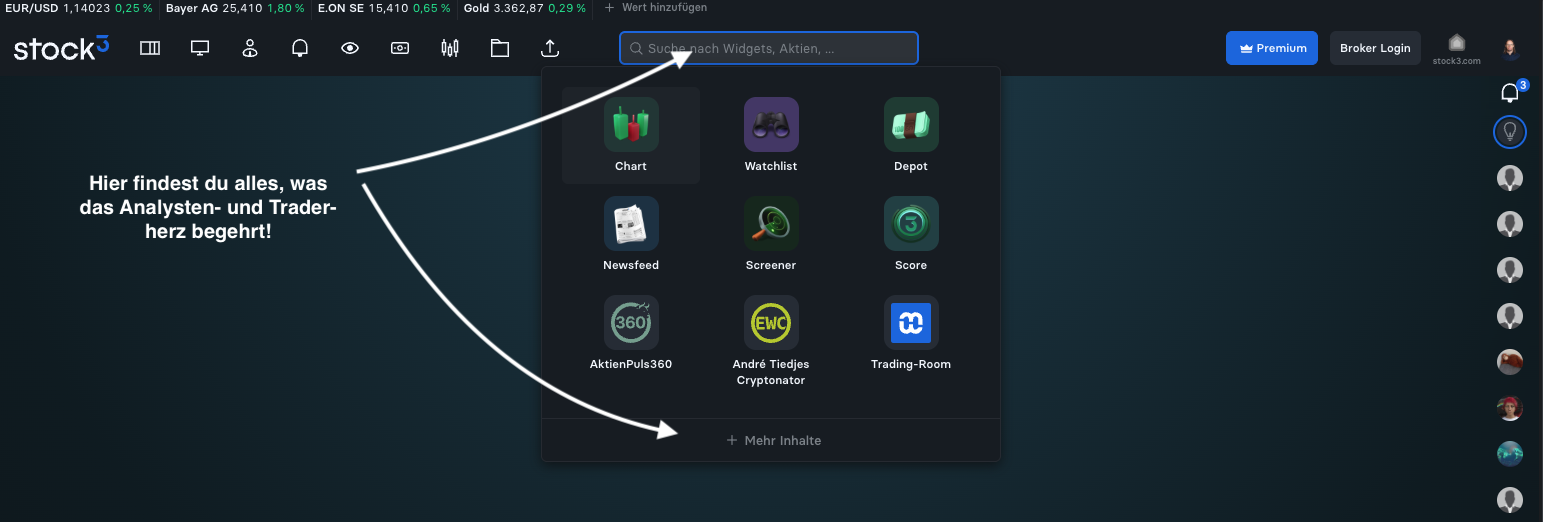Screen dimensions: 1543x522
Task: Click the EUR/USD ticker quote
Action: 77,8
